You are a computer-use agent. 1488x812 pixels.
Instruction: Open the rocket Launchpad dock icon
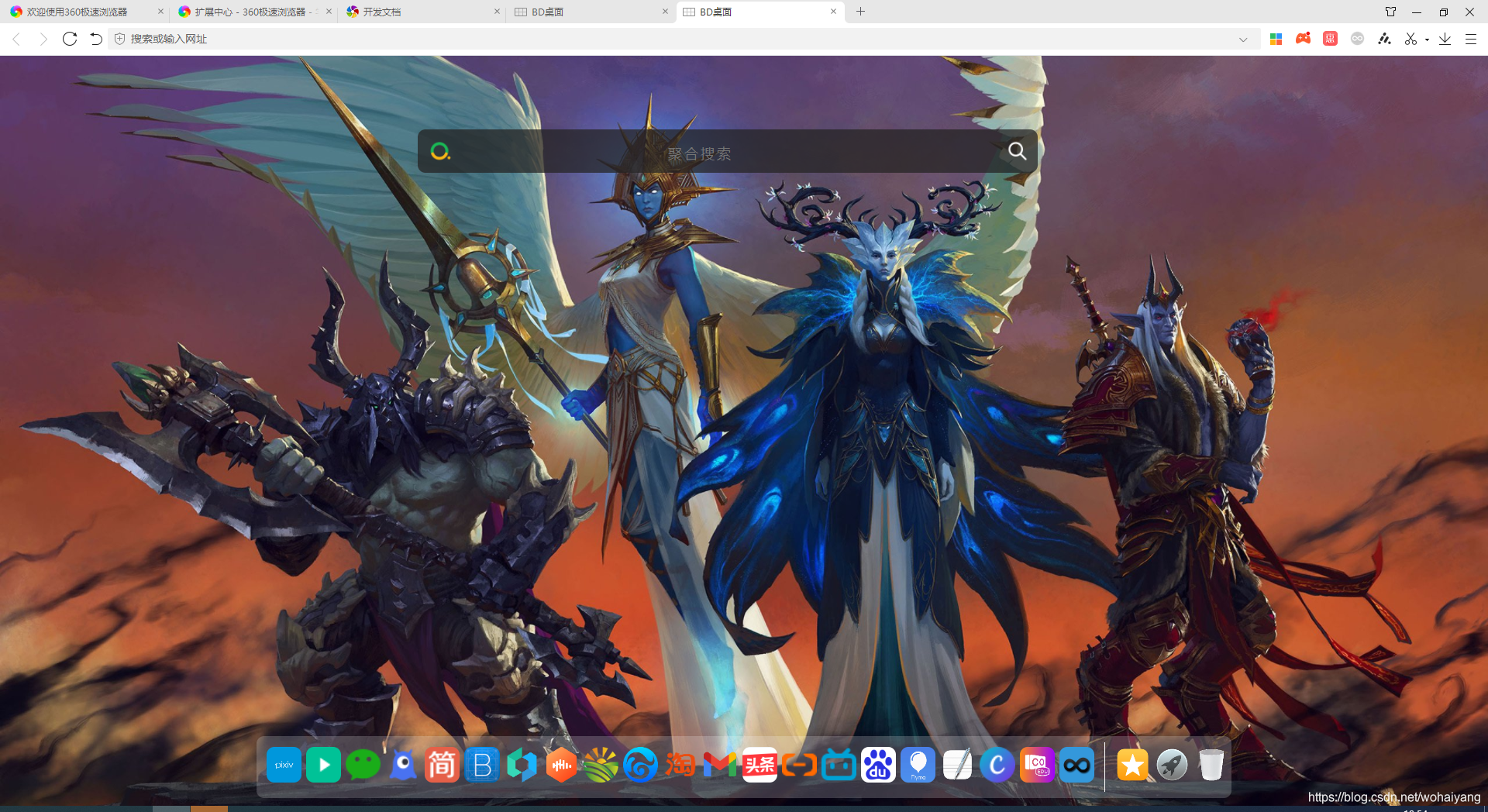(x=1172, y=765)
